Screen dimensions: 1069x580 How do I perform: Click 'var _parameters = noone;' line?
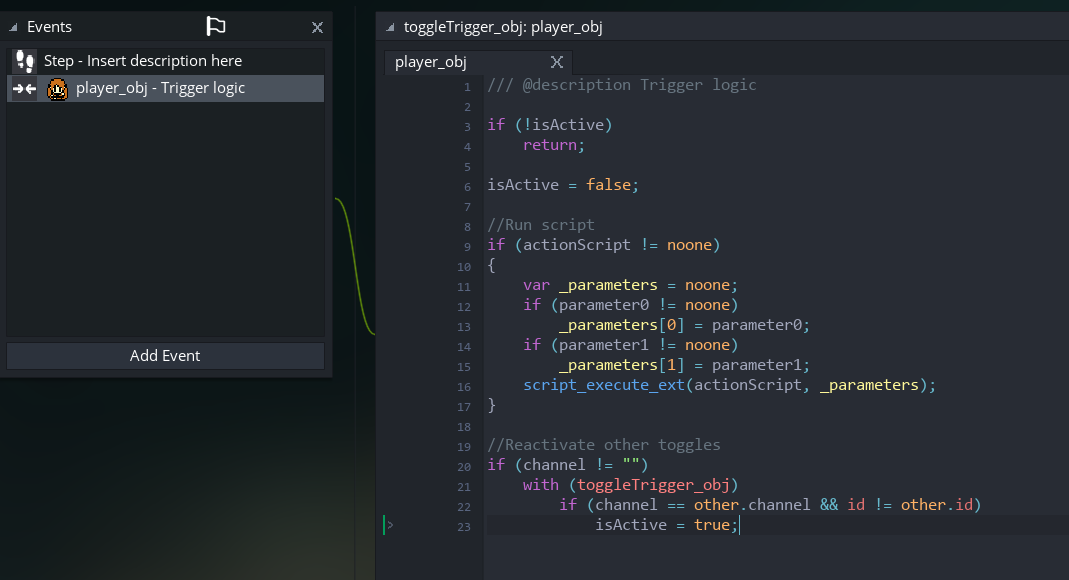click(x=630, y=285)
